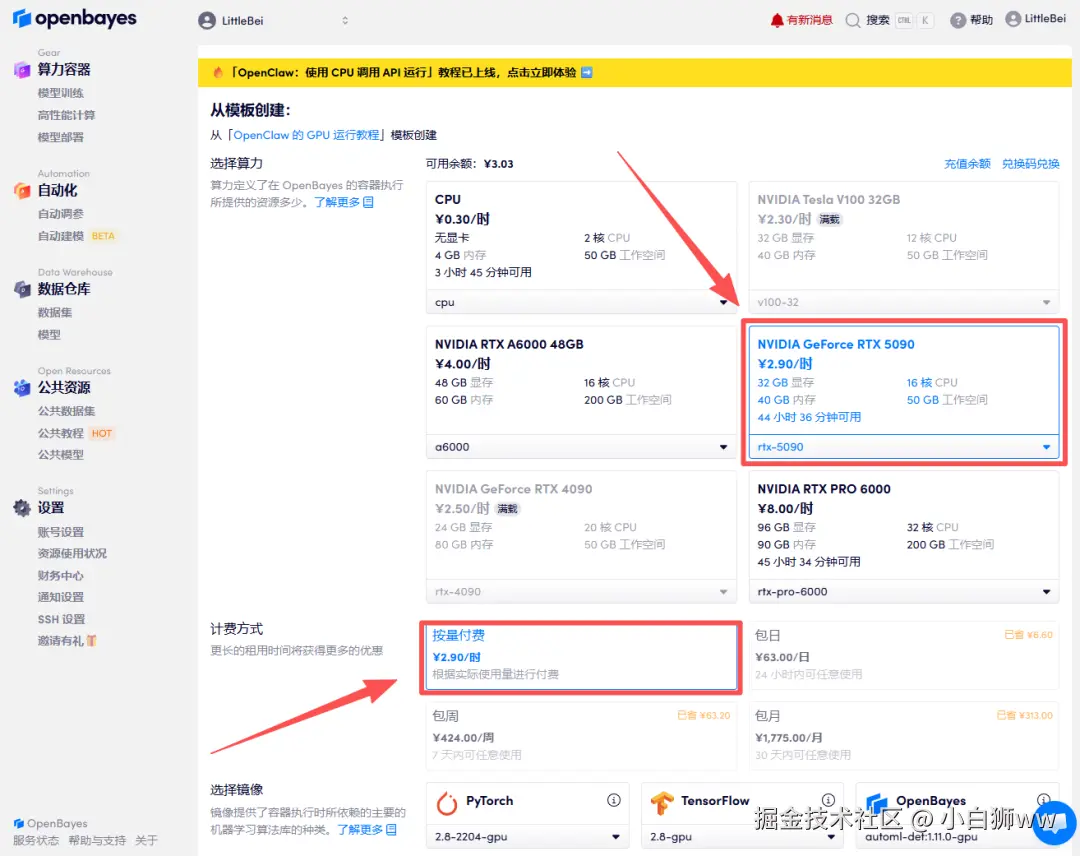The width and height of the screenshot is (1080, 856).
Task: Click the 兑换码兑换 link
Action: pyautogui.click(x=1030, y=164)
